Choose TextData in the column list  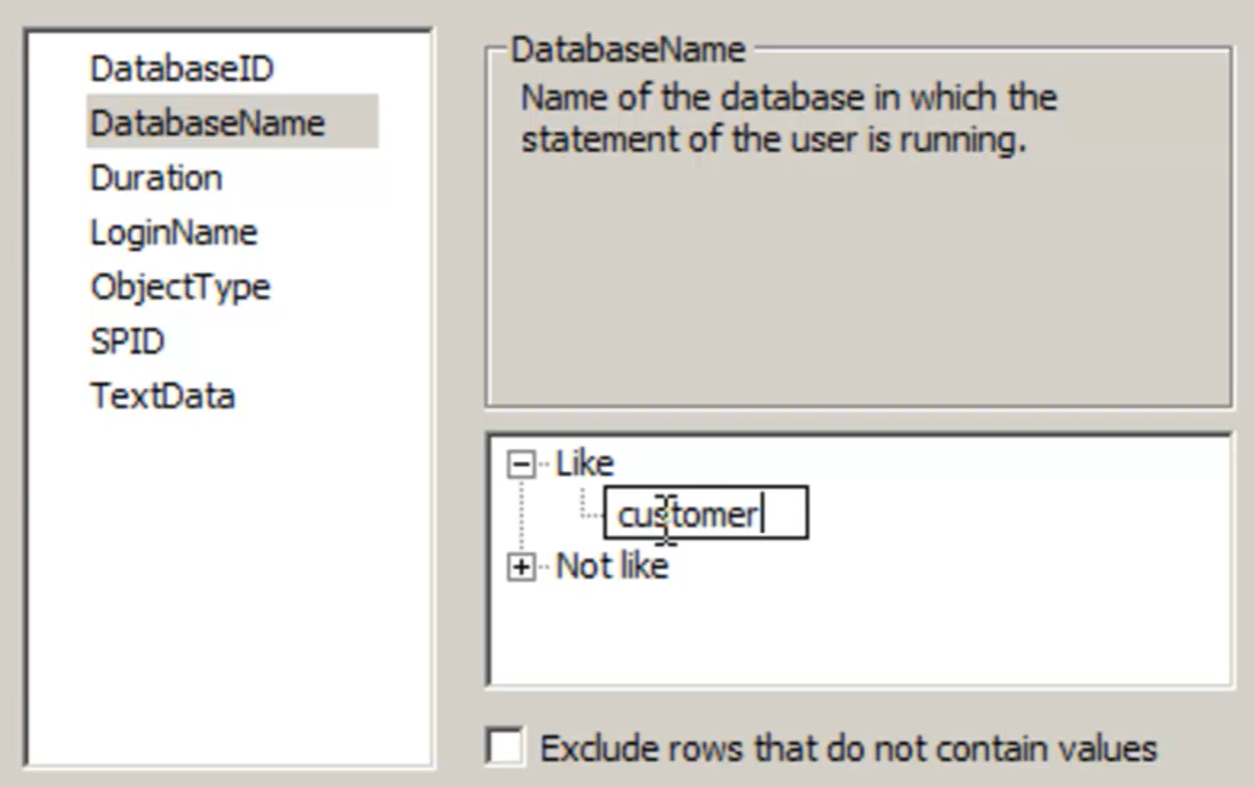pyautogui.click(x=162, y=396)
